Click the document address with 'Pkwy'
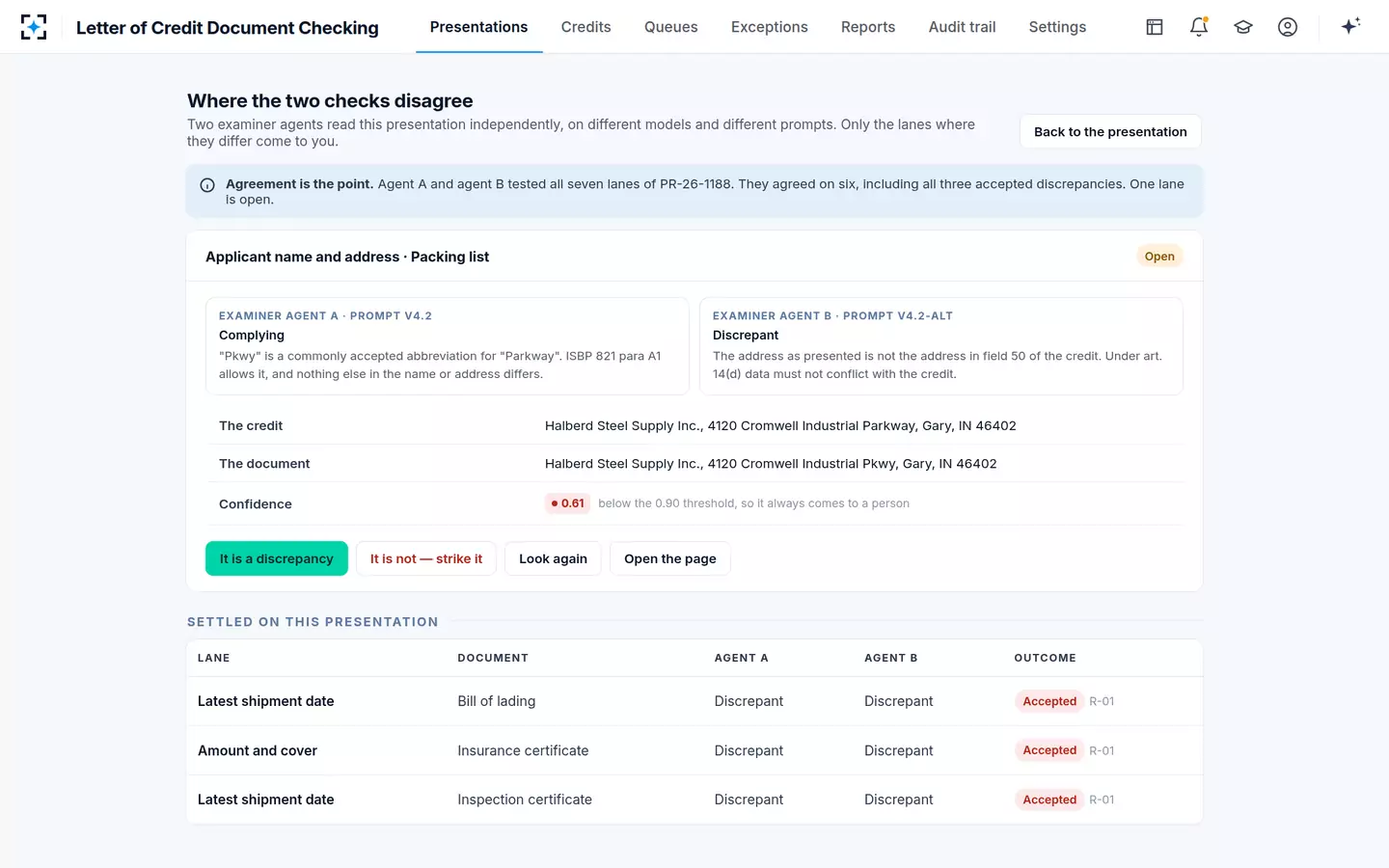Screen dimensions: 1389x868 point(771,464)
